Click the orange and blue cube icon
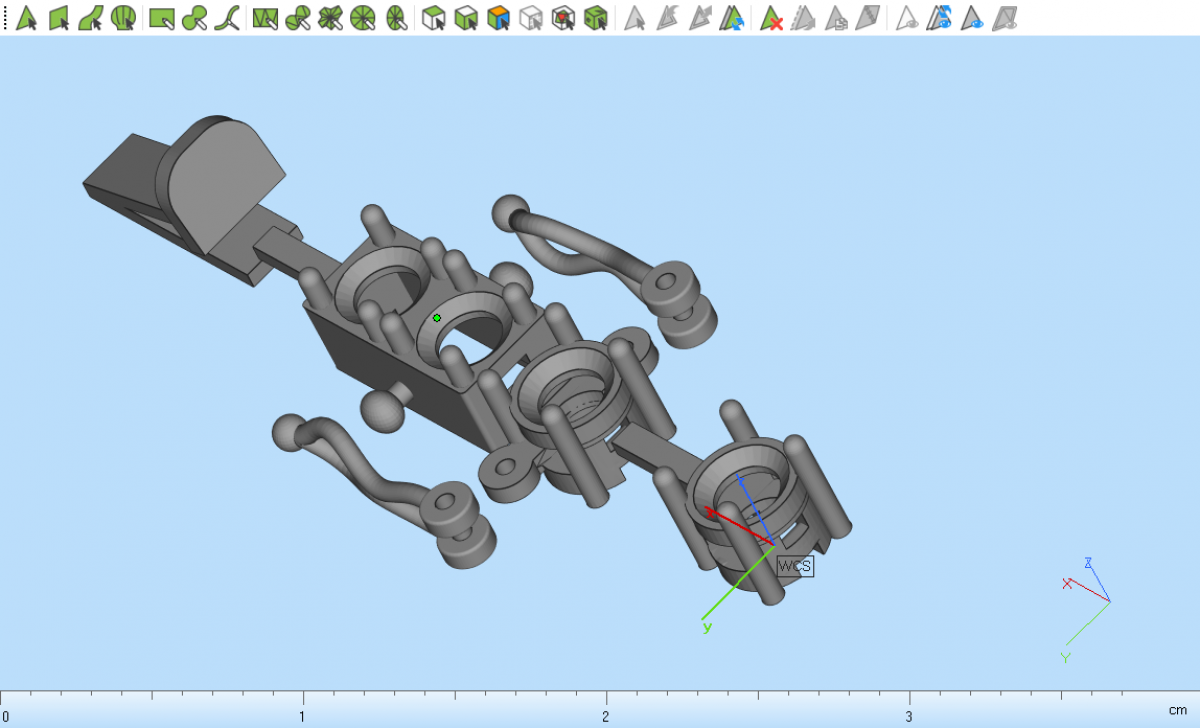 coord(498,18)
